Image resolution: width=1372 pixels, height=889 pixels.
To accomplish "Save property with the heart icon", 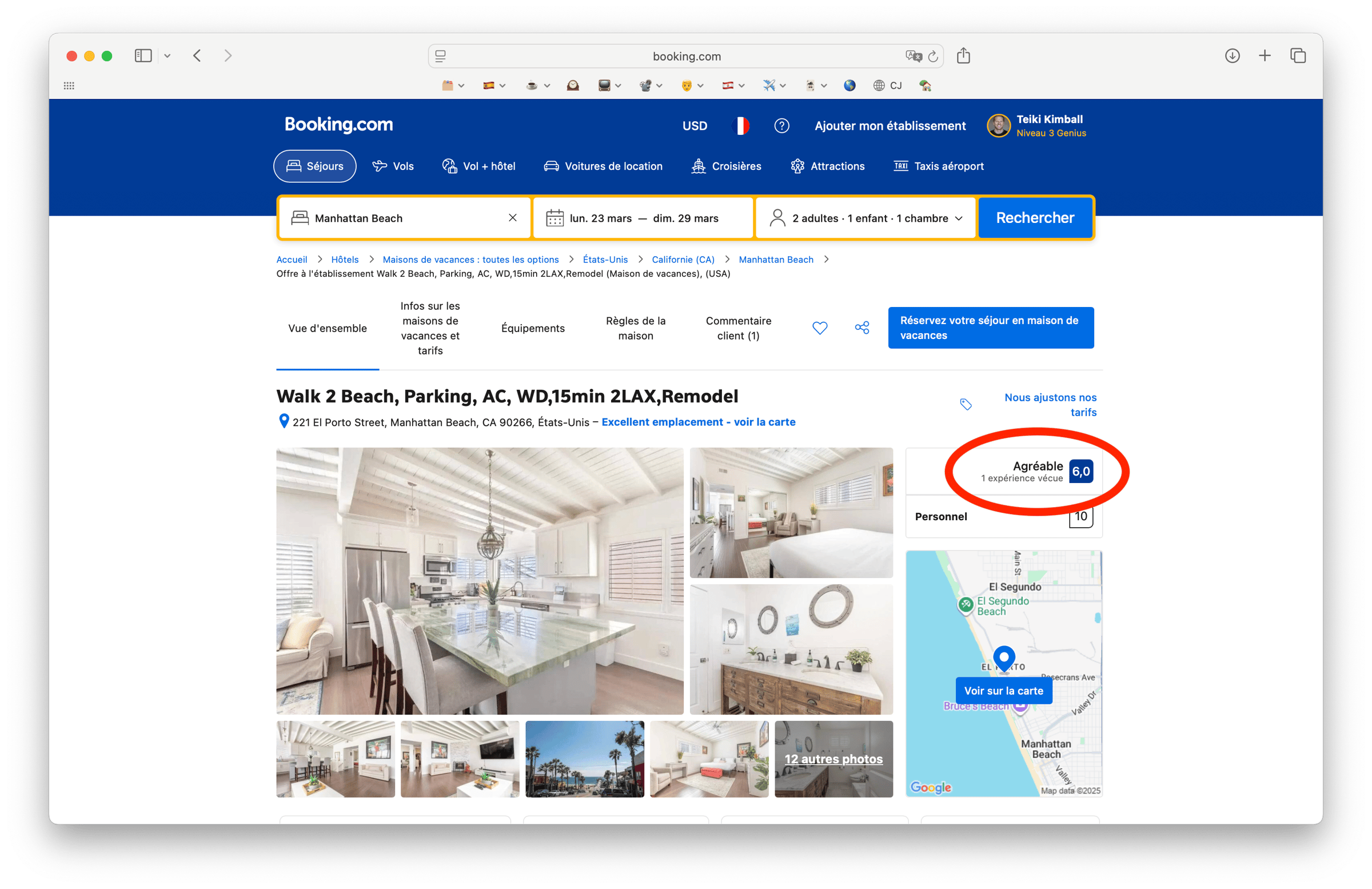I will pos(820,328).
